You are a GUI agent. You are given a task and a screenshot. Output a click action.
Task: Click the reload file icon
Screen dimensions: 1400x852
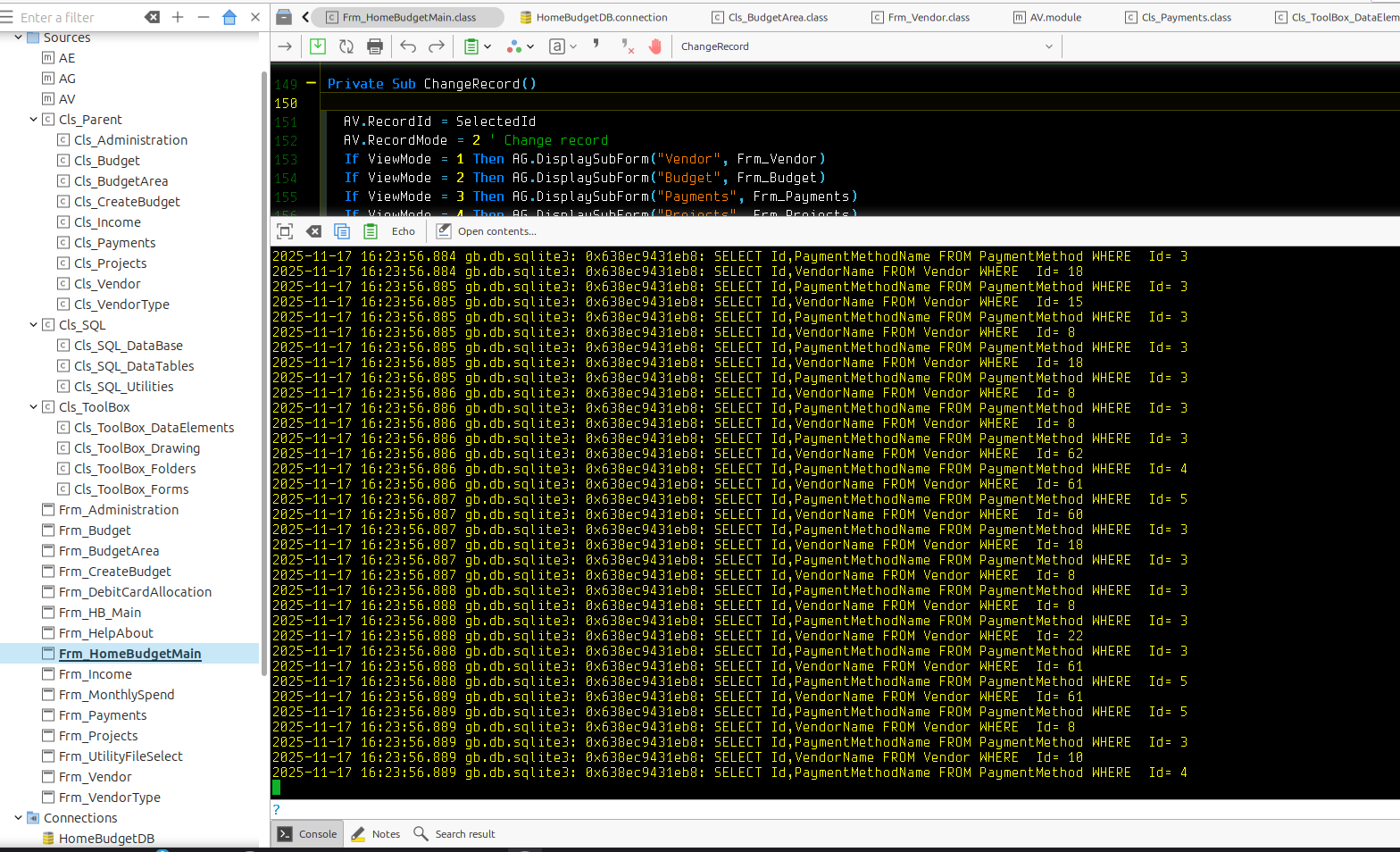coord(346,46)
